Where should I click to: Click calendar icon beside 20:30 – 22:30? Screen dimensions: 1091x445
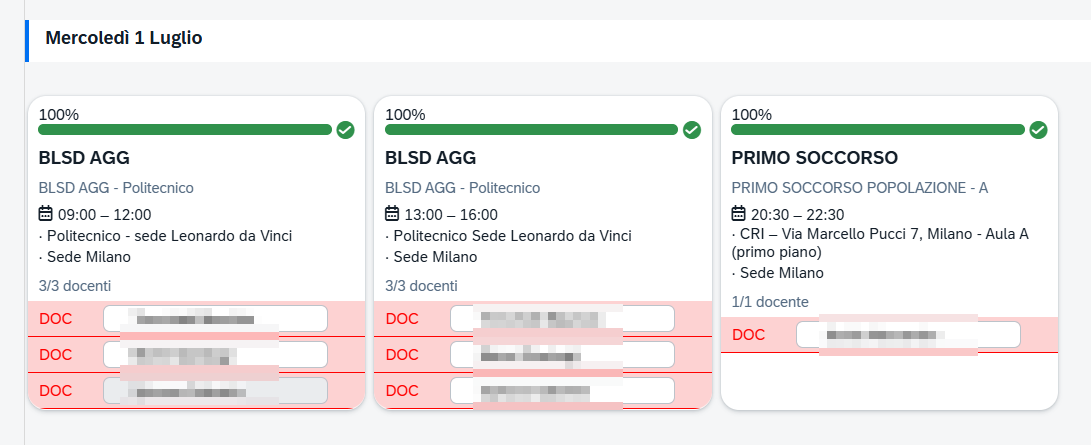point(739,213)
